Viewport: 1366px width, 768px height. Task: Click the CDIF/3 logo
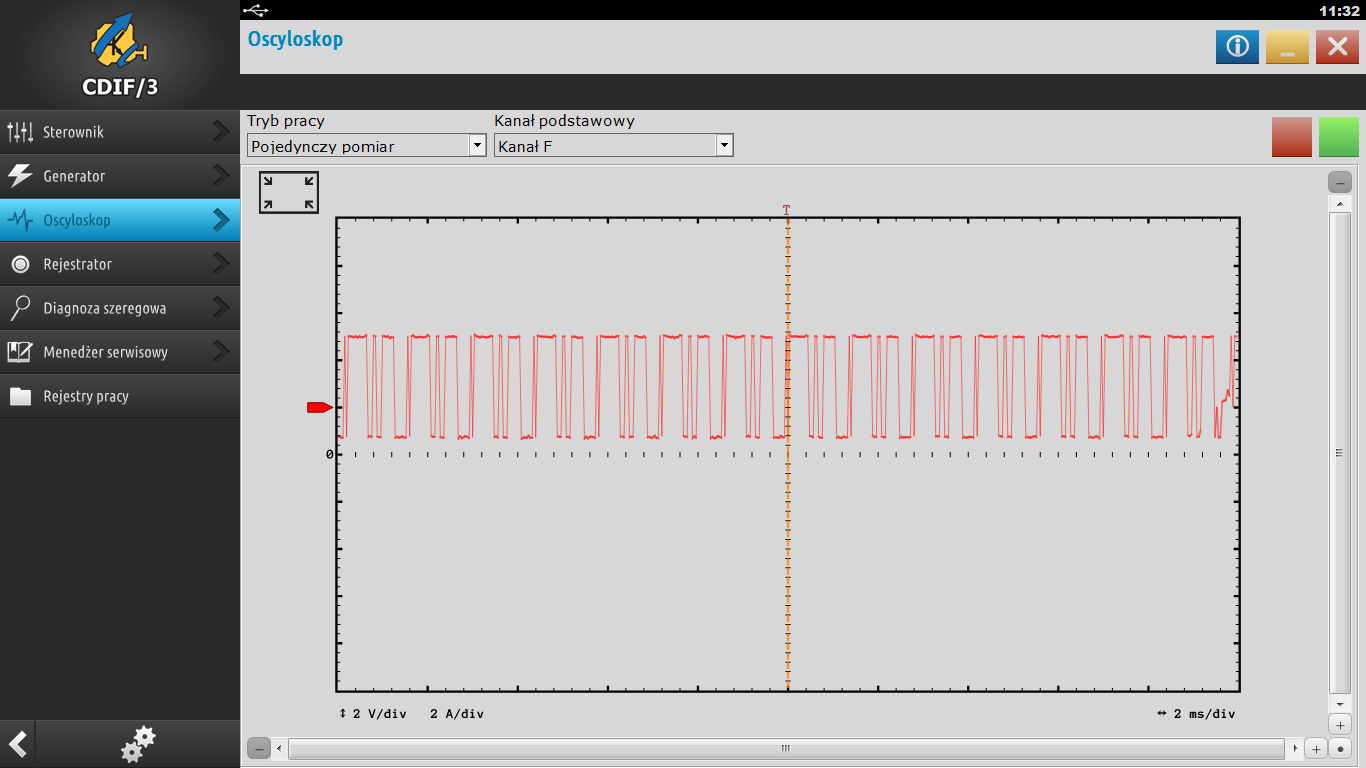[120, 54]
